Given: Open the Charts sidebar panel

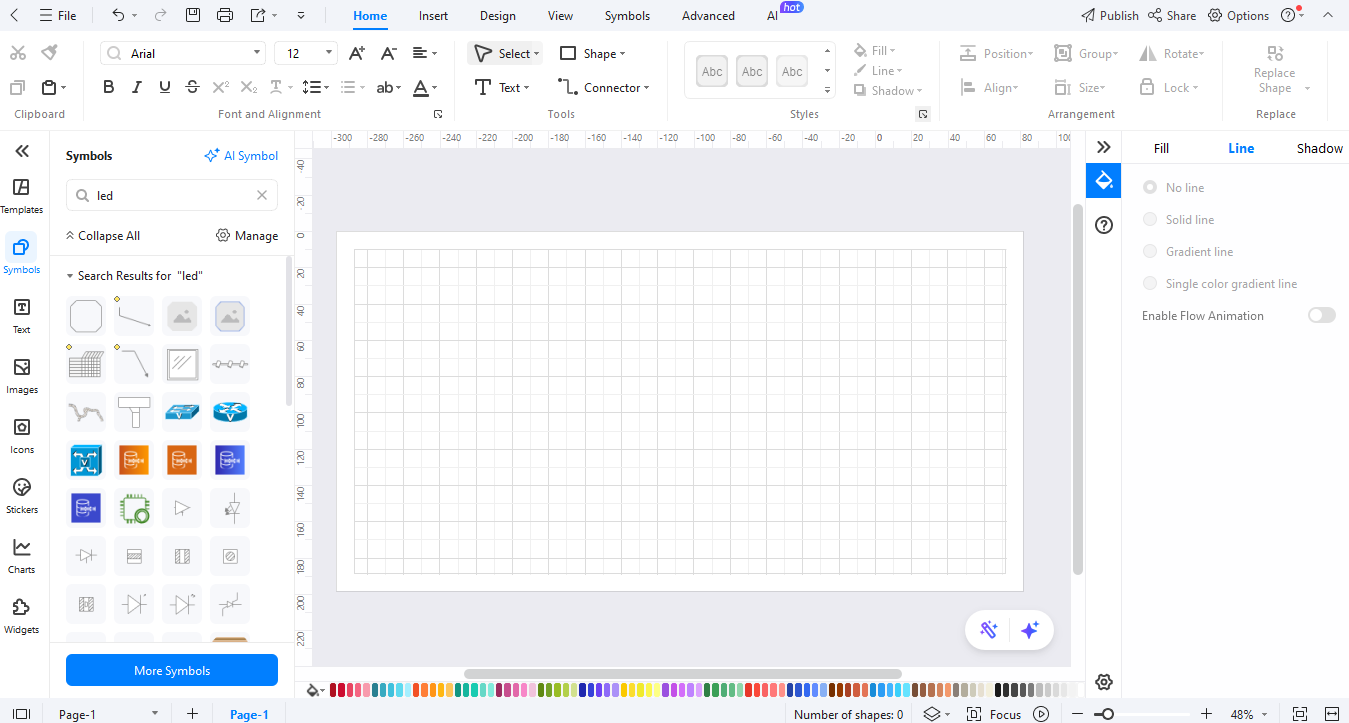Looking at the screenshot, I should [x=22, y=556].
